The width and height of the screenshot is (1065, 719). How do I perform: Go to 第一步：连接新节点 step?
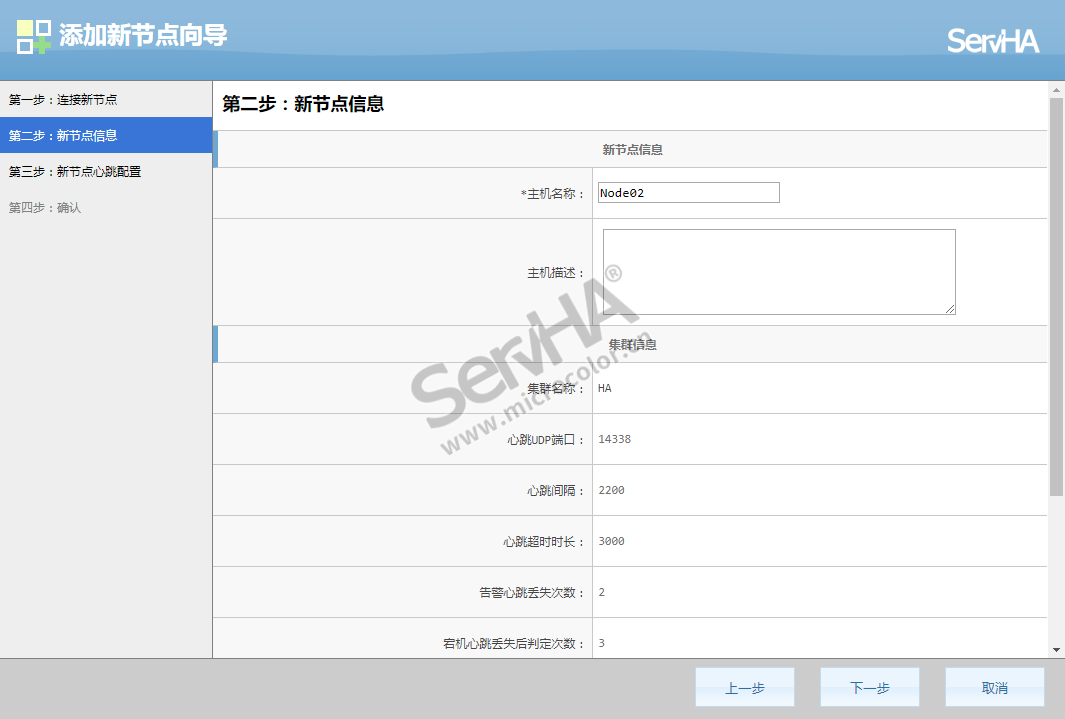tap(63, 100)
